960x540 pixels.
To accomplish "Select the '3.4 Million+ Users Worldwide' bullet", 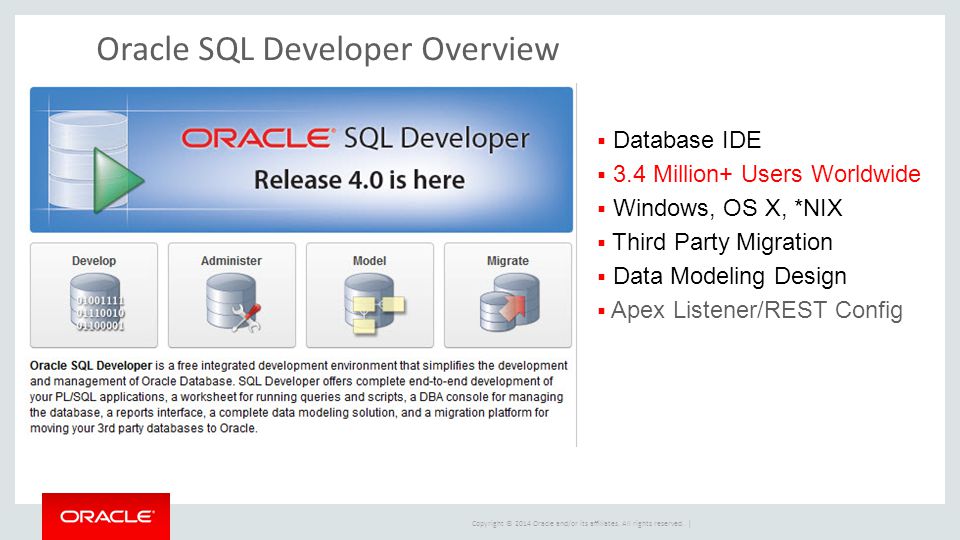I will (767, 174).
